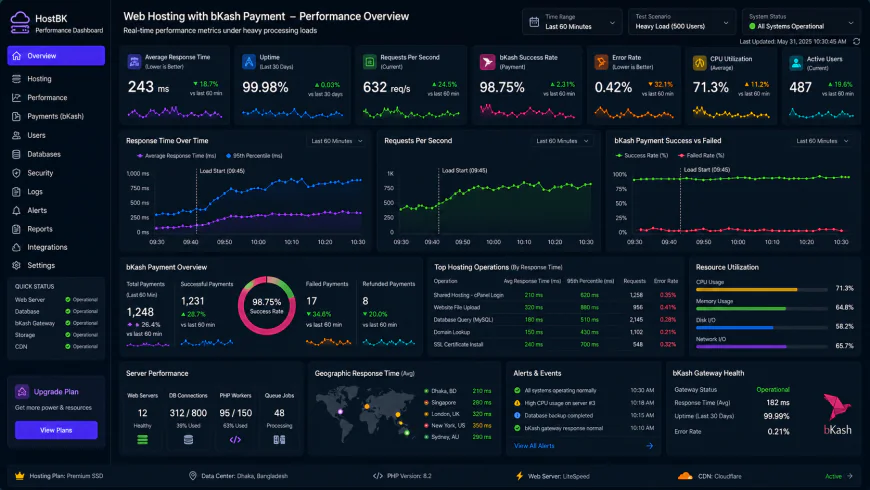Click the Upgrade Plan heading link
Image resolution: width=870 pixels, height=490 pixels.
coord(56,392)
